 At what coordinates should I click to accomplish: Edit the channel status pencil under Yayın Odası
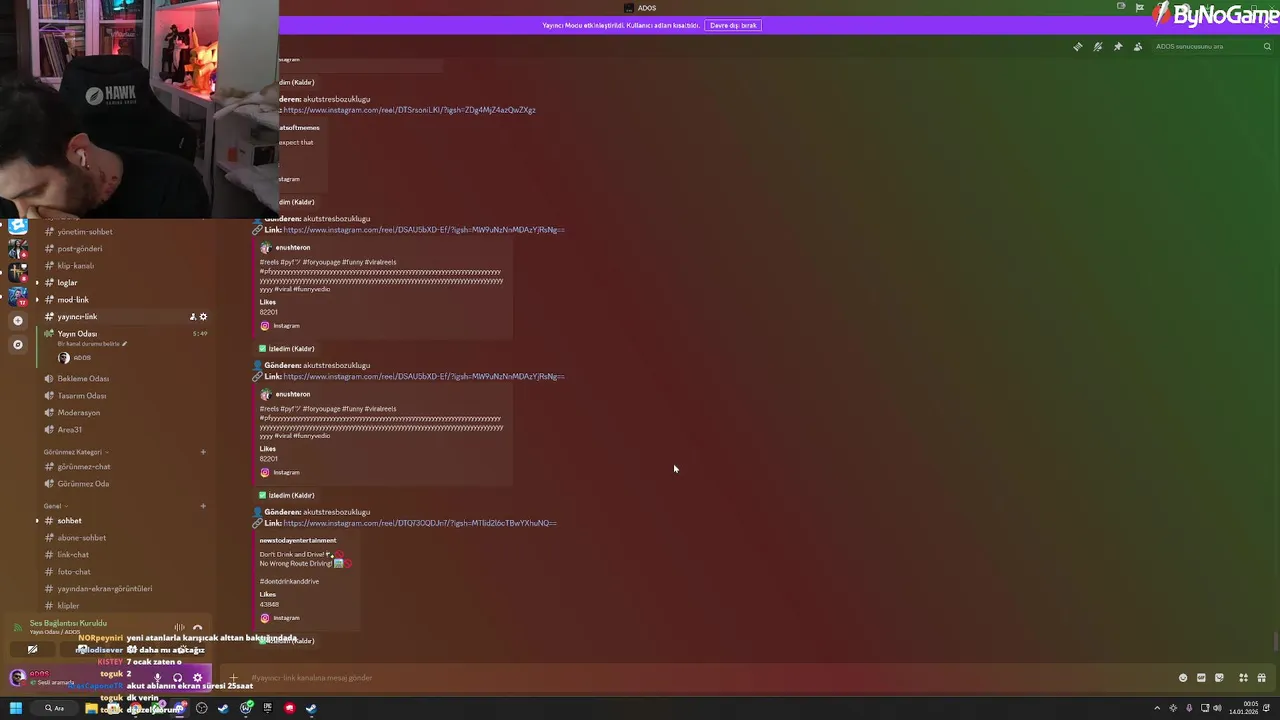pyautogui.click(x=125, y=344)
